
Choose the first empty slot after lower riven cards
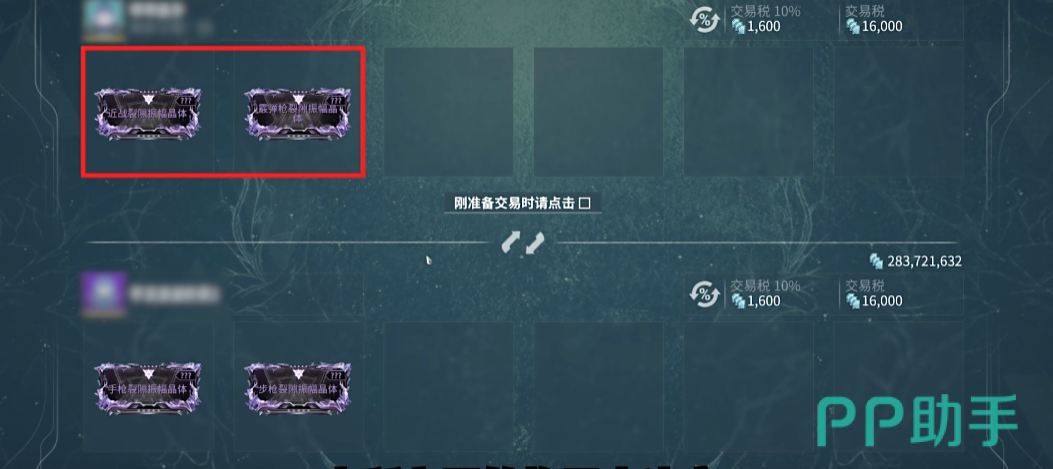pyautogui.click(x=449, y=386)
